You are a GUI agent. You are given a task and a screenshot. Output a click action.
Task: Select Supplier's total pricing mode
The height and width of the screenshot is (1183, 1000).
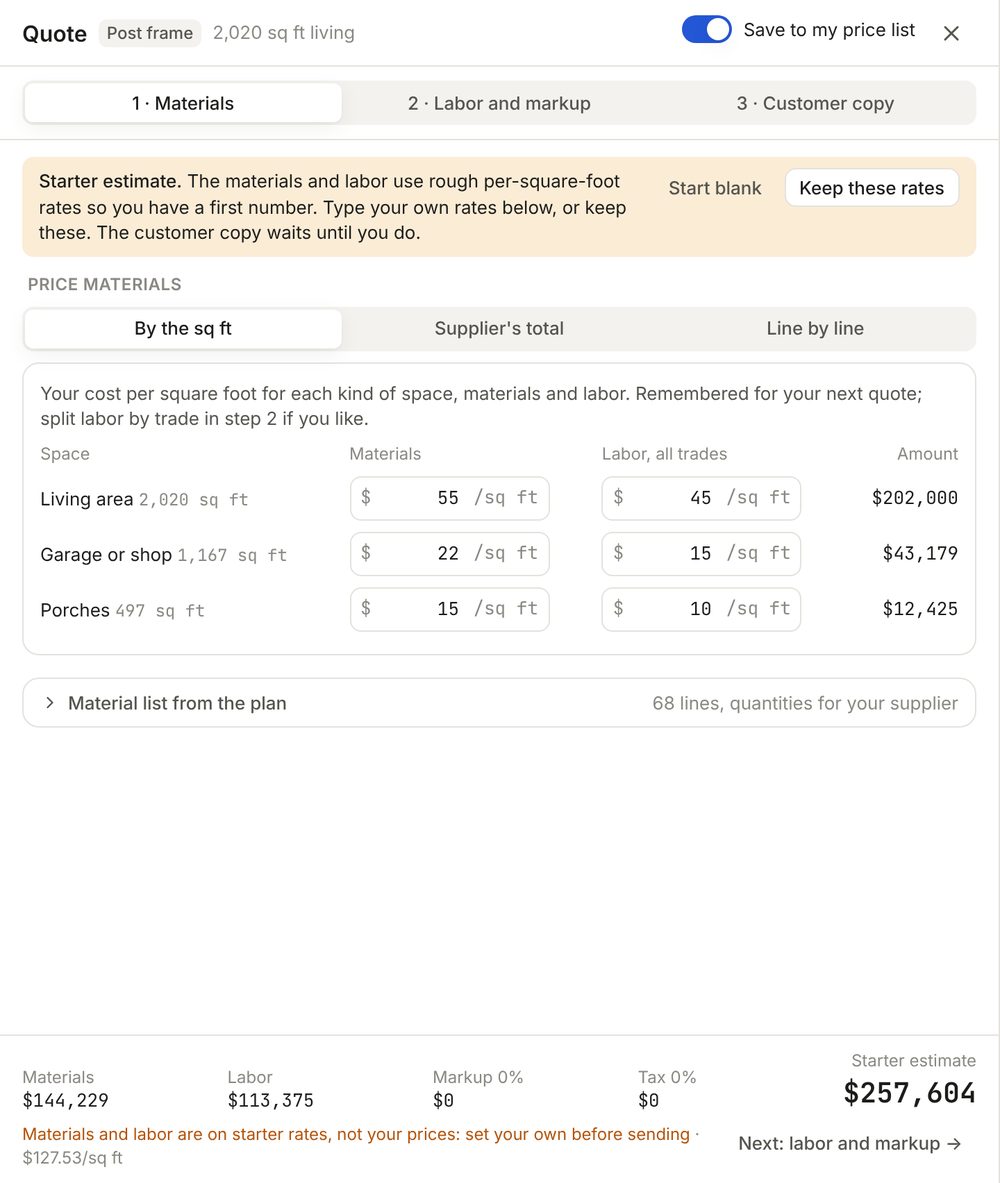click(x=499, y=328)
